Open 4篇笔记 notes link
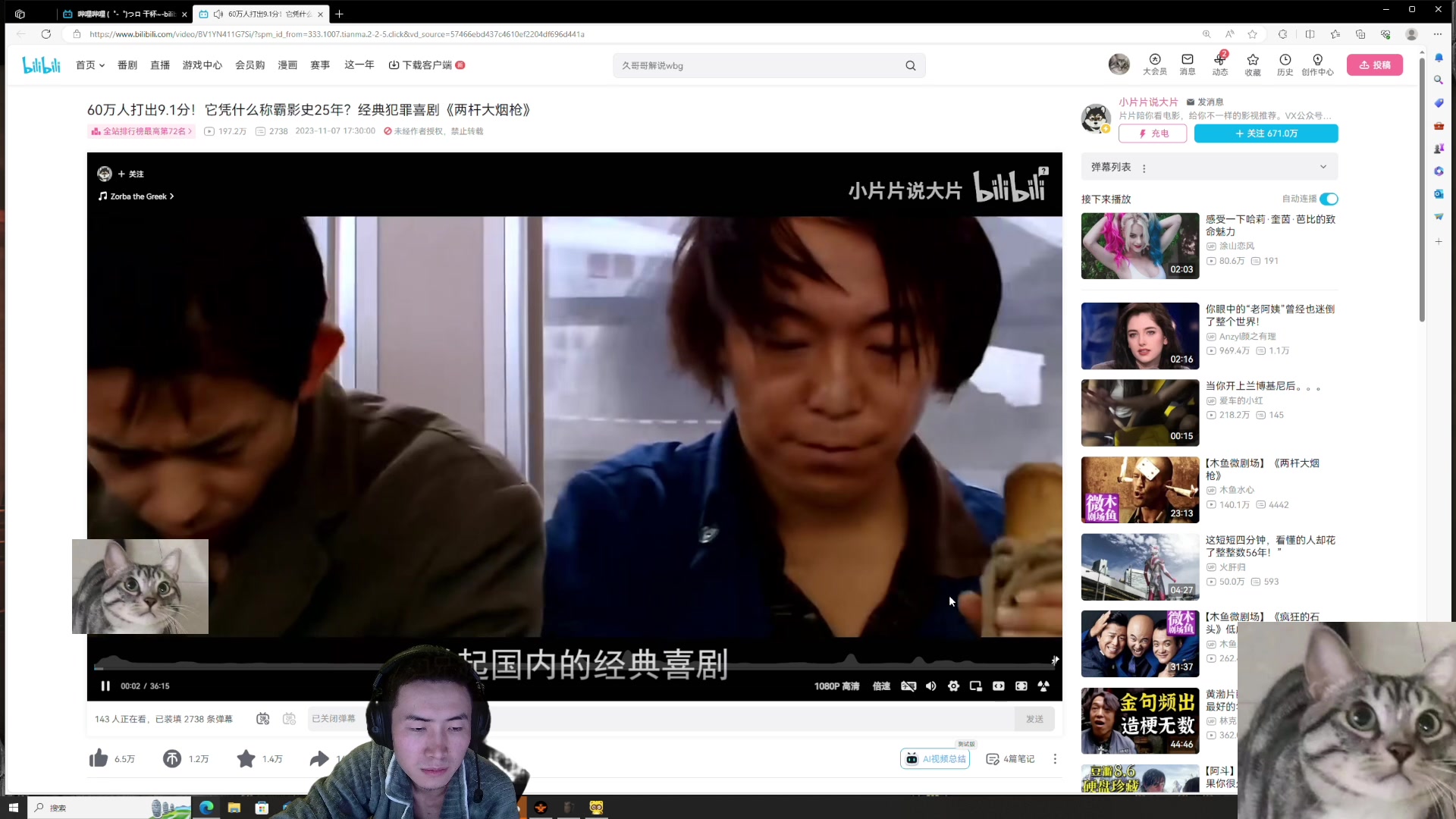1456x819 pixels. click(x=1010, y=759)
